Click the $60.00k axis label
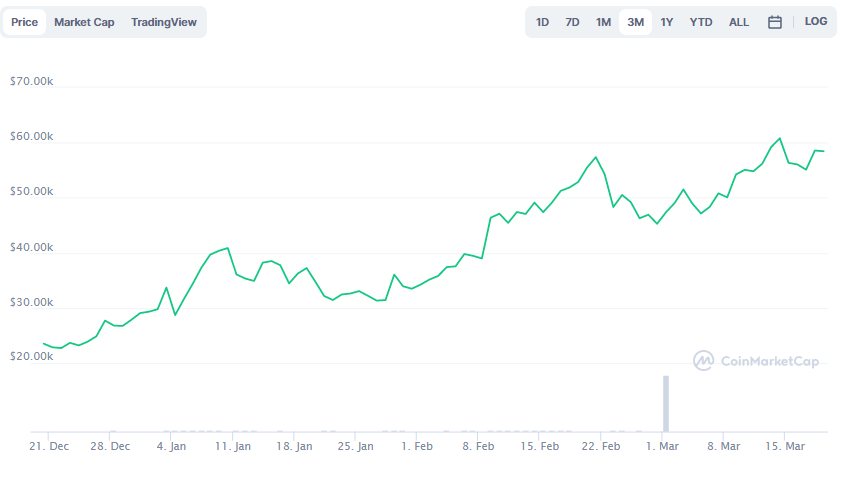 (x=31, y=137)
